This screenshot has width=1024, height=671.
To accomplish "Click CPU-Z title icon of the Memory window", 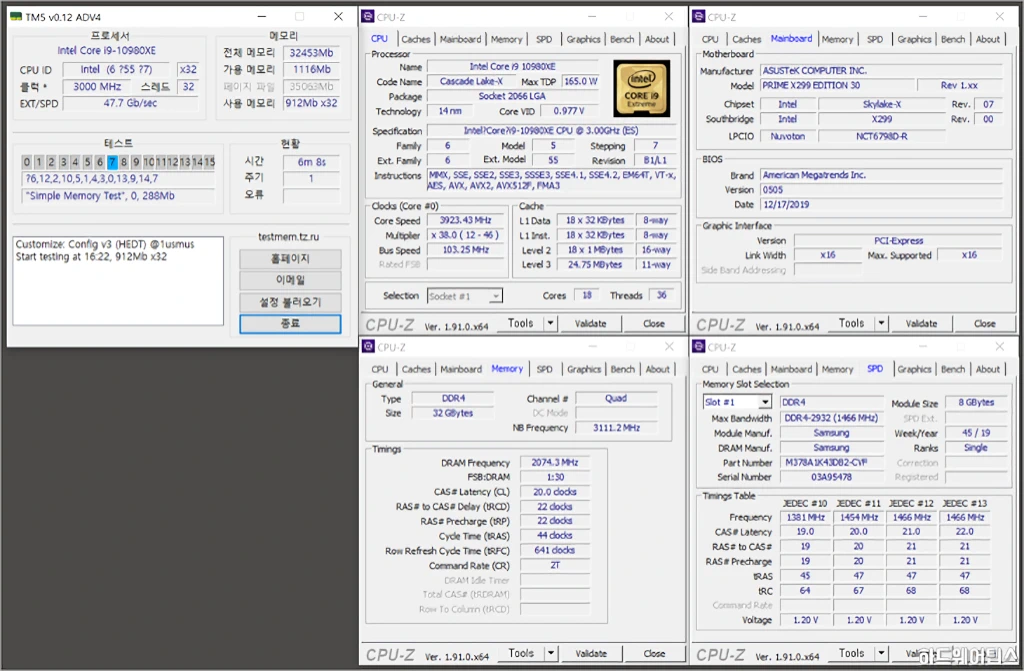I will [367, 347].
